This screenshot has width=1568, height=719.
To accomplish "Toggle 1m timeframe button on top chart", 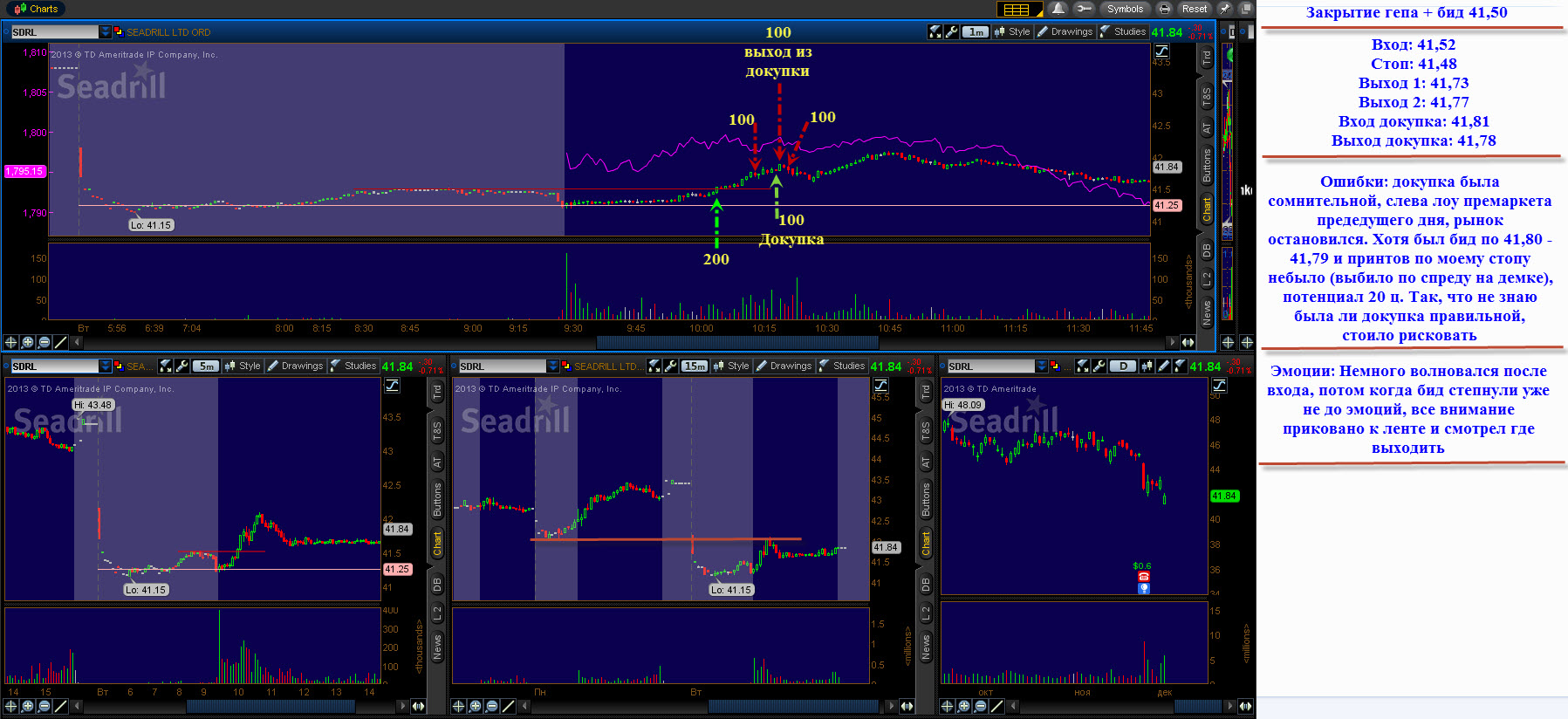I will [x=976, y=32].
